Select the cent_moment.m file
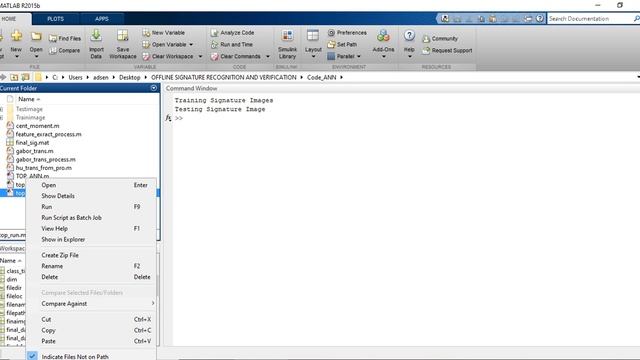This screenshot has width=640, height=360. pyautogui.click(x=37, y=126)
